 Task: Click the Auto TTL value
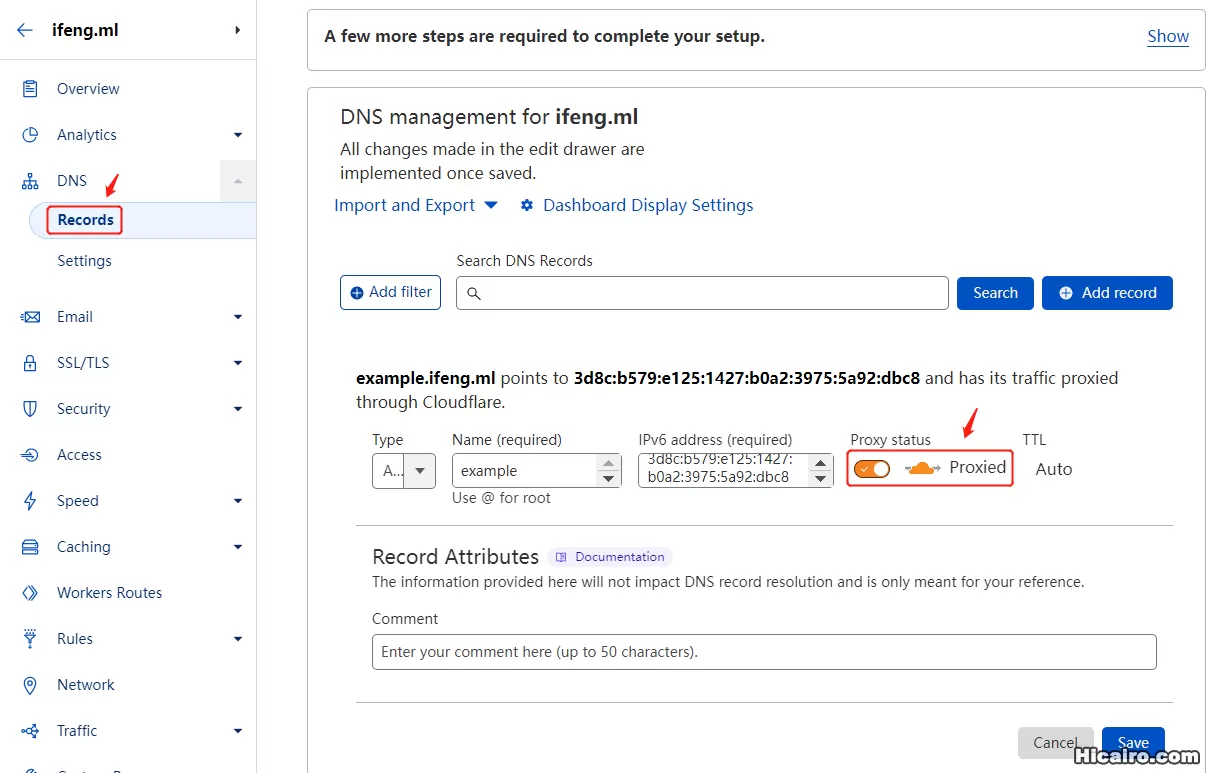pyautogui.click(x=1054, y=469)
